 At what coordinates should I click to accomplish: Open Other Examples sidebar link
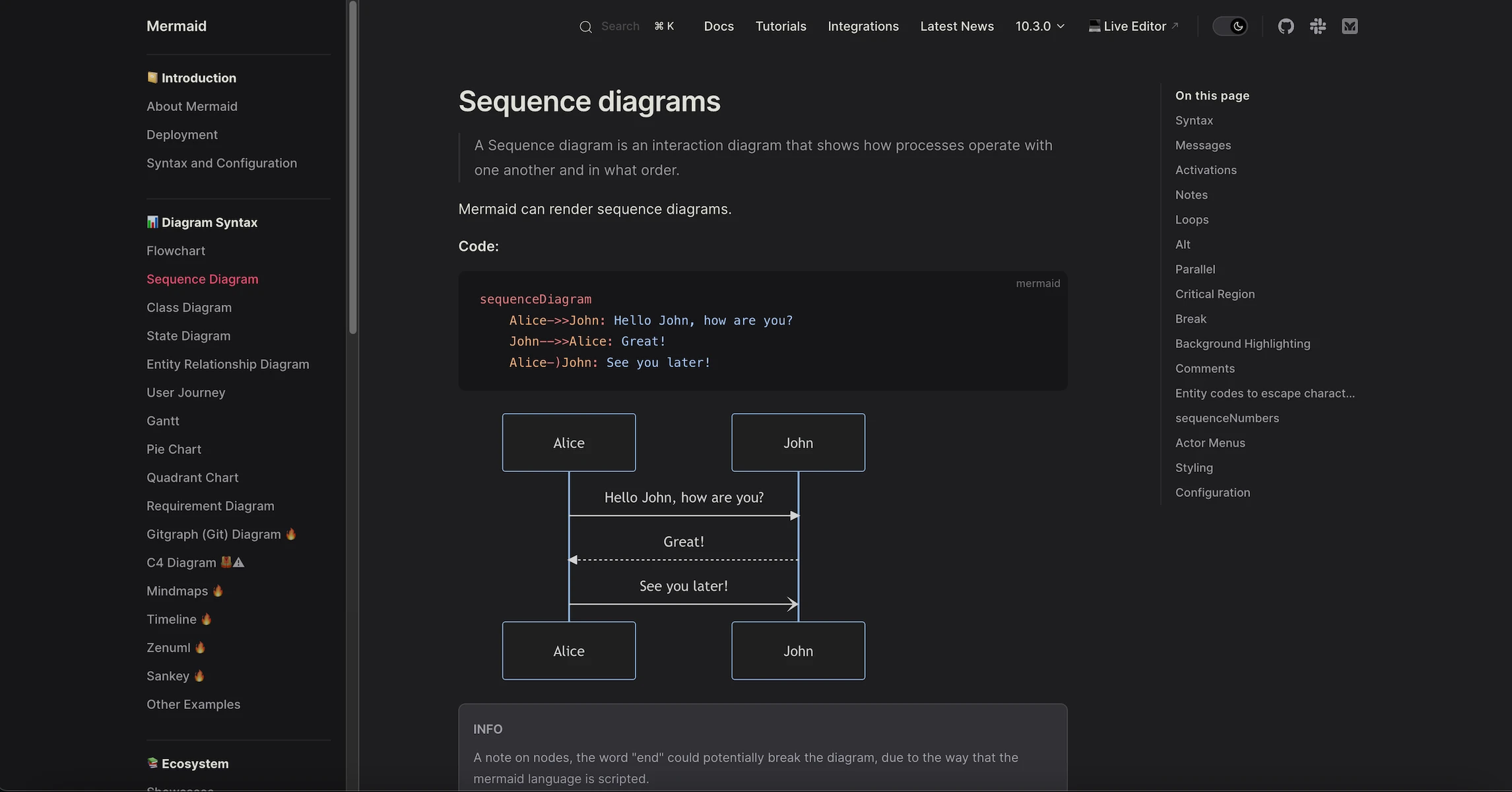(193, 705)
